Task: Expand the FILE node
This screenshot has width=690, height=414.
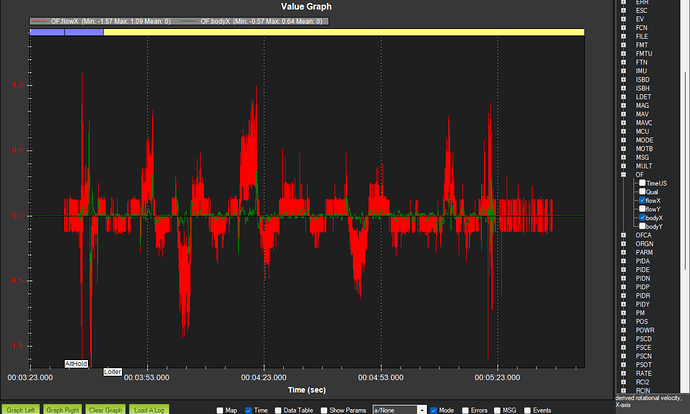Action: click(x=624, y=37)
